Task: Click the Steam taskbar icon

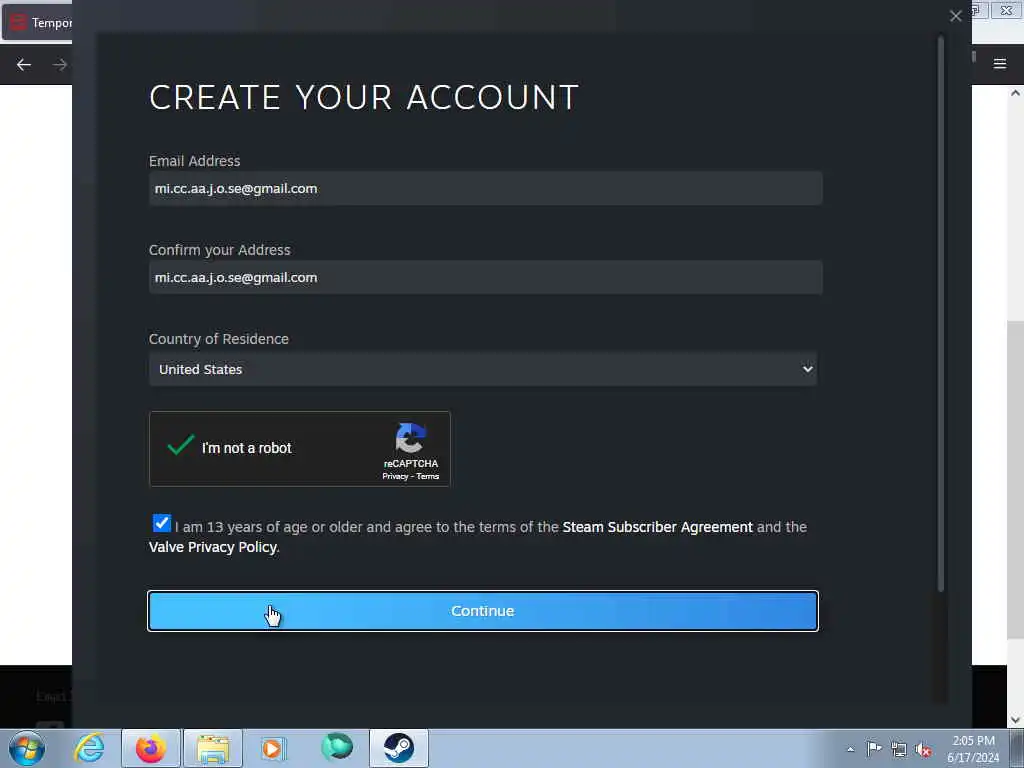Action: point(398,748)
